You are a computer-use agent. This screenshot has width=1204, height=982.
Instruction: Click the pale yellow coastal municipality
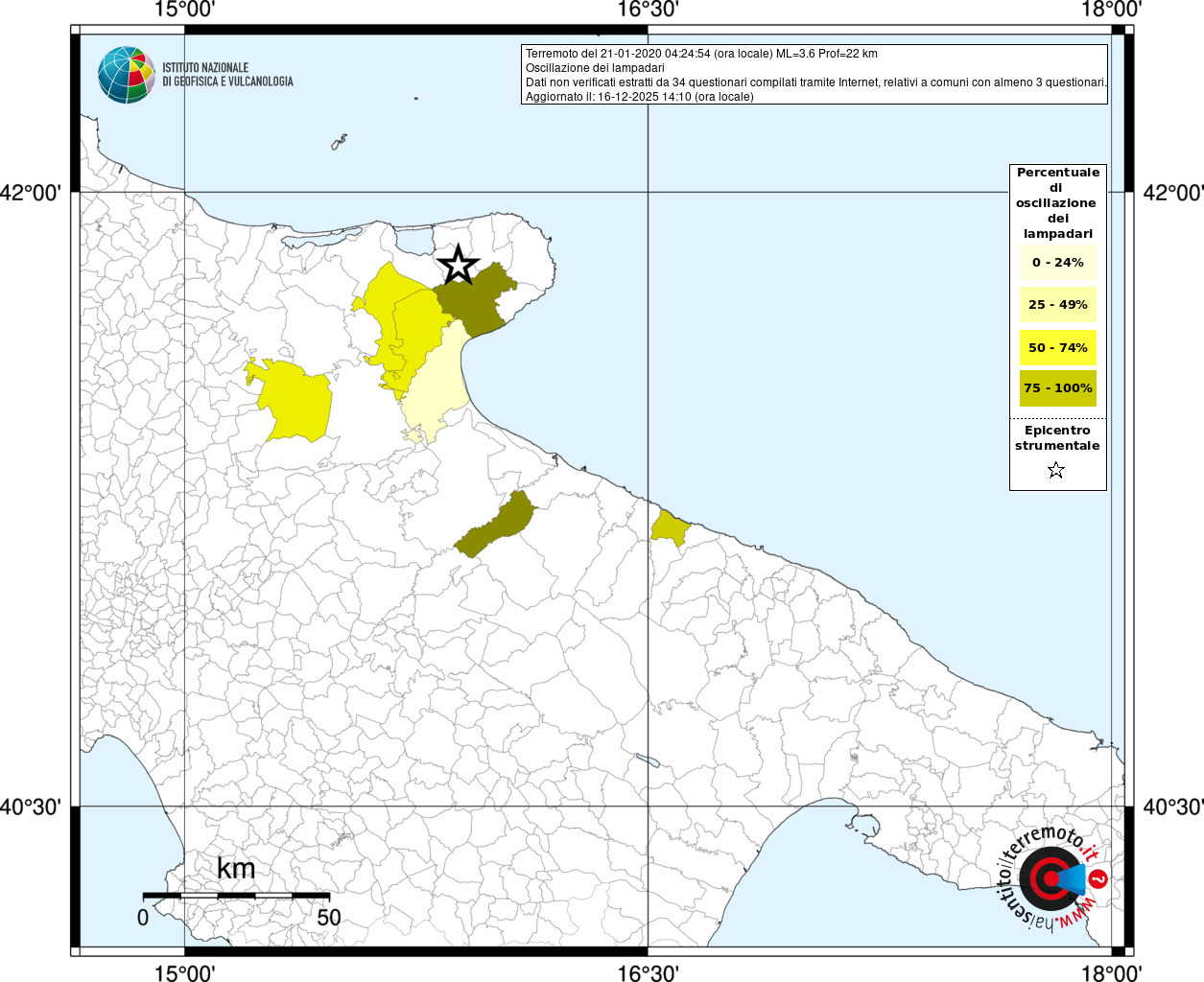pos(438,384)
